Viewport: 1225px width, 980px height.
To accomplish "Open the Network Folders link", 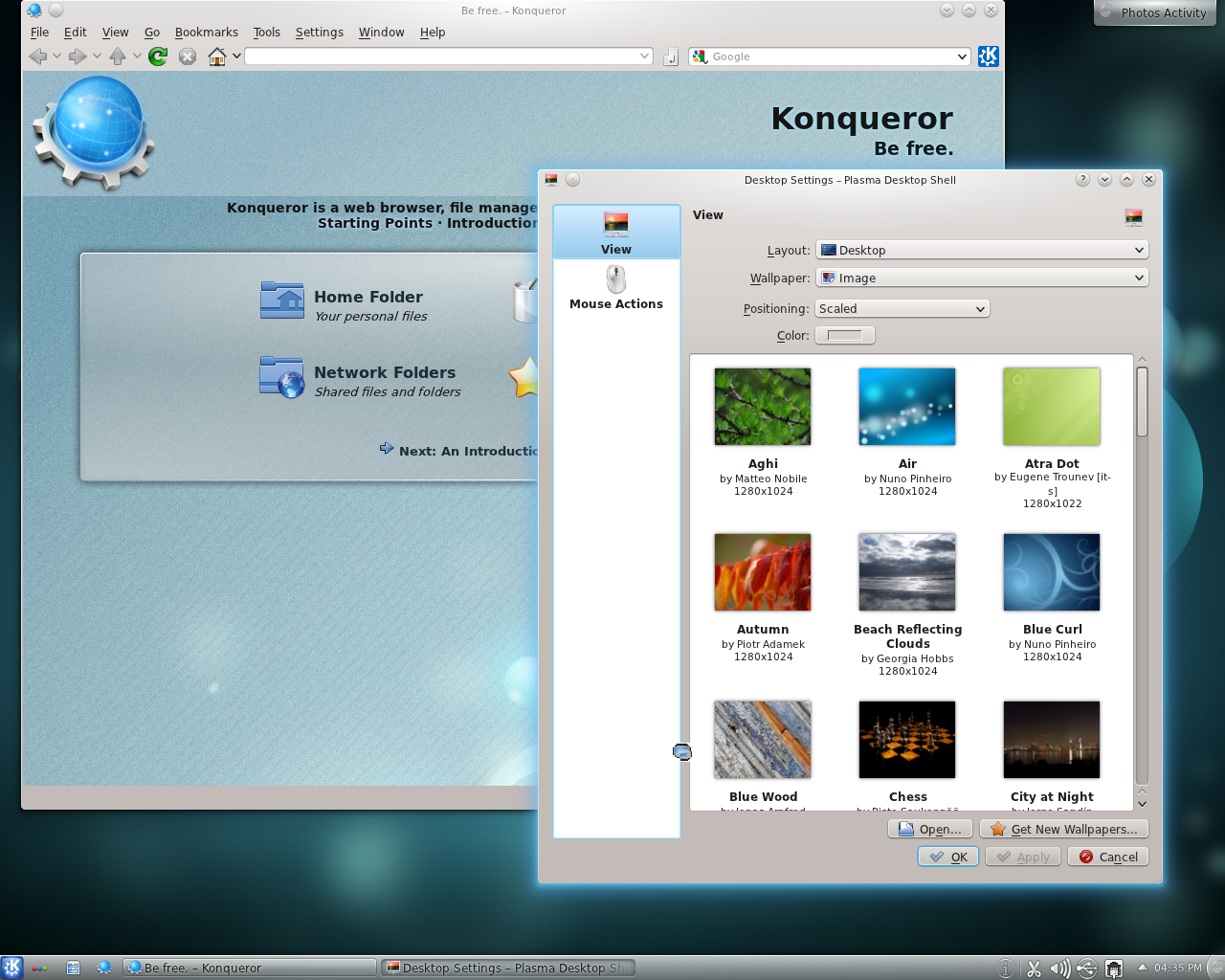I will [x=385, y=372].
